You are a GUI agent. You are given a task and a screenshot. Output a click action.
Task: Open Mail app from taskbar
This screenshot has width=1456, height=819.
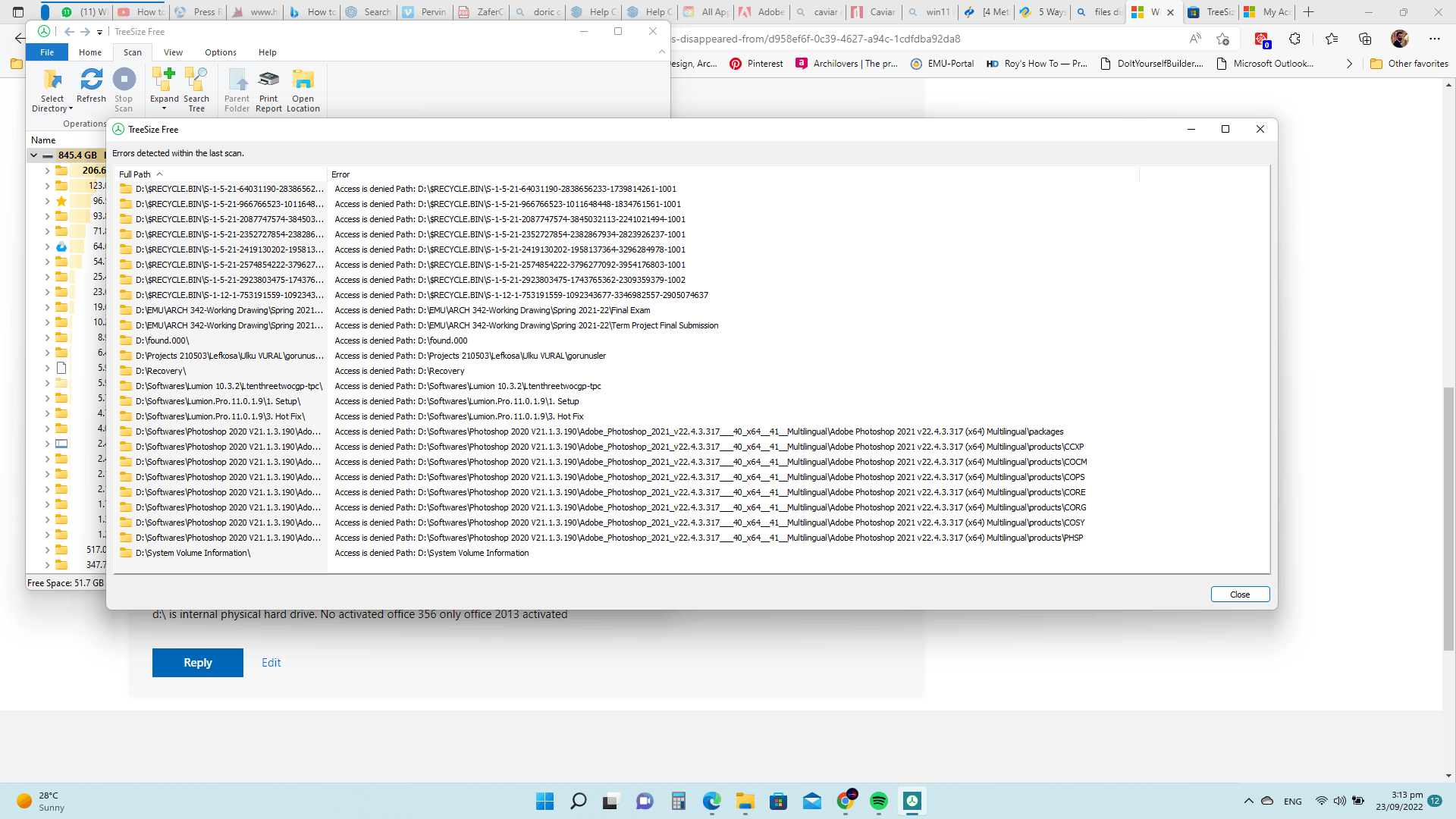812,802
